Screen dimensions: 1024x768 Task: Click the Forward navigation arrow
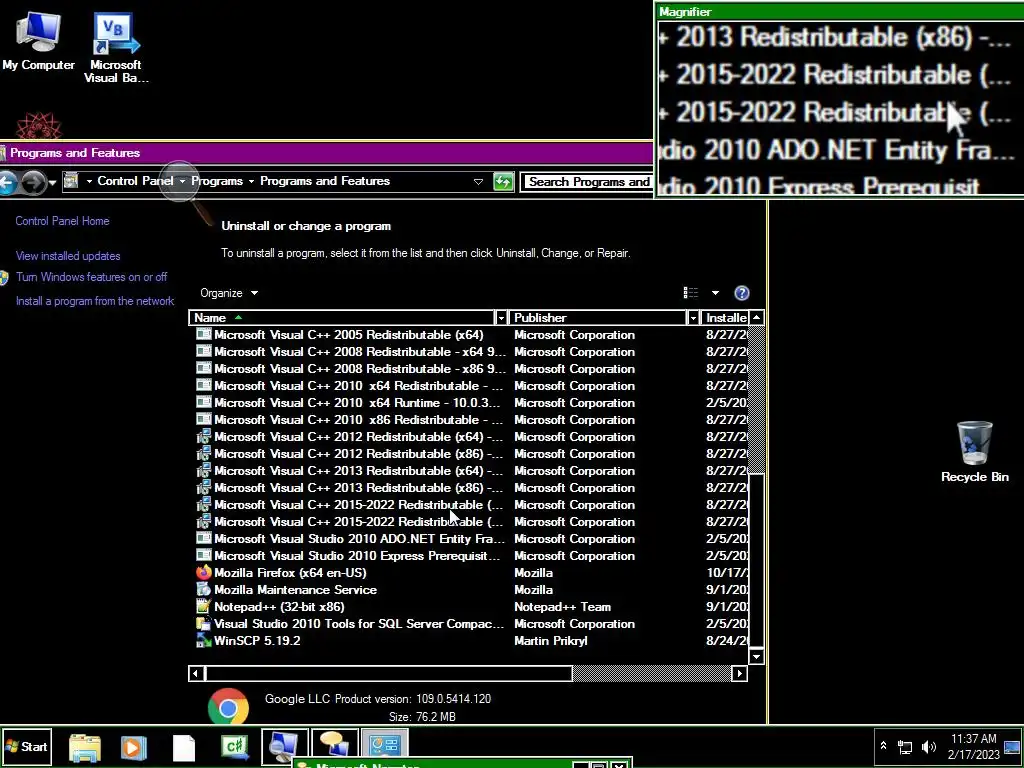pyautogui.click(x=34, y=182)
